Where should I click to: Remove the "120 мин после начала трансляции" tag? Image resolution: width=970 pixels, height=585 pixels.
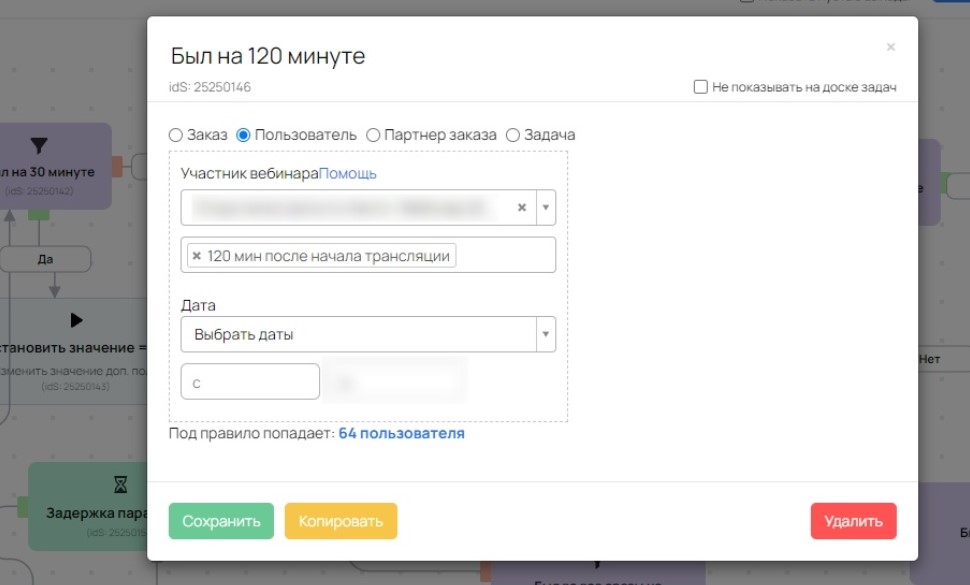[197, 256]
